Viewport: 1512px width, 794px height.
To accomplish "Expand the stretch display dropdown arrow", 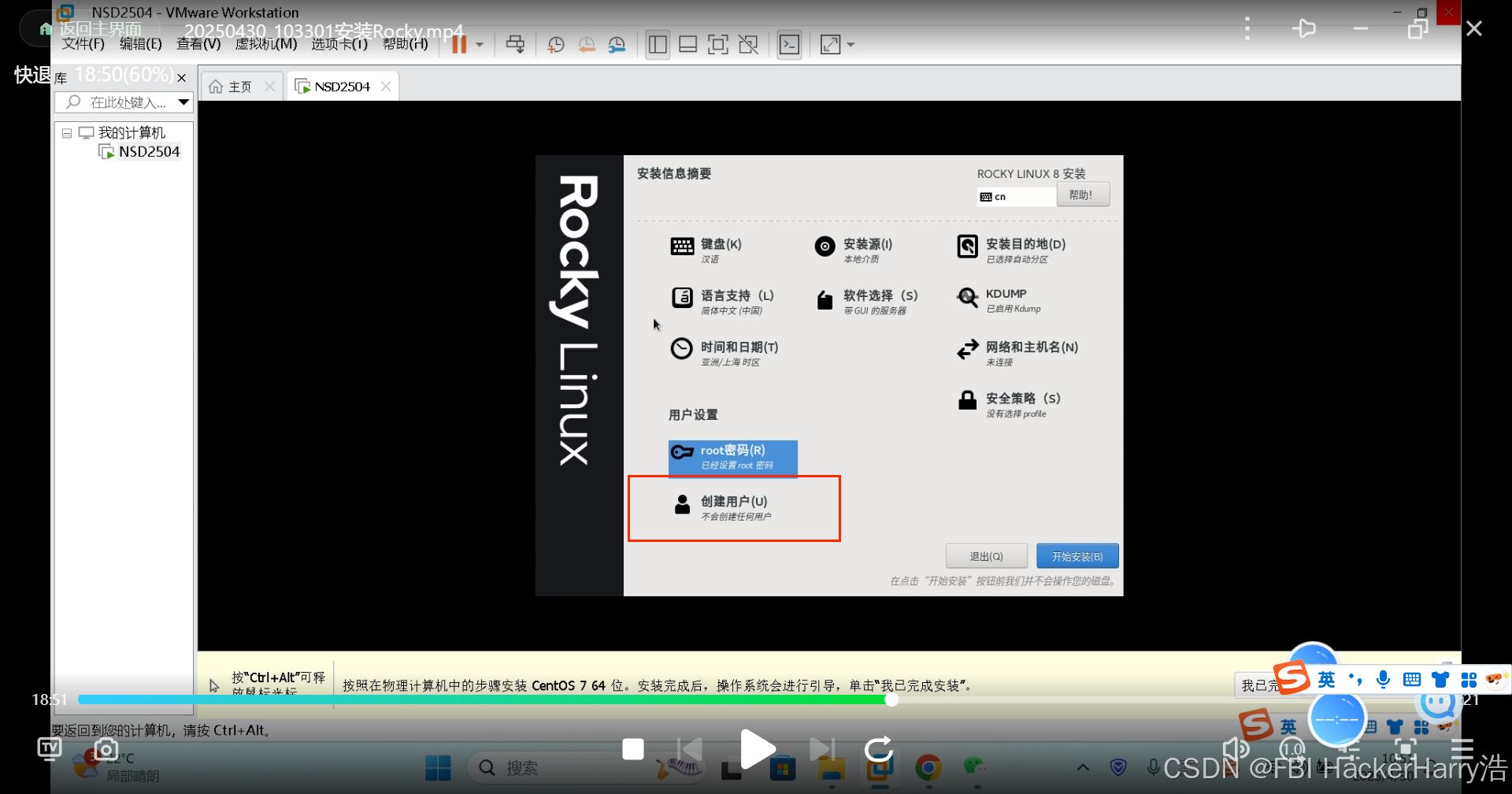I will (850, 45).
